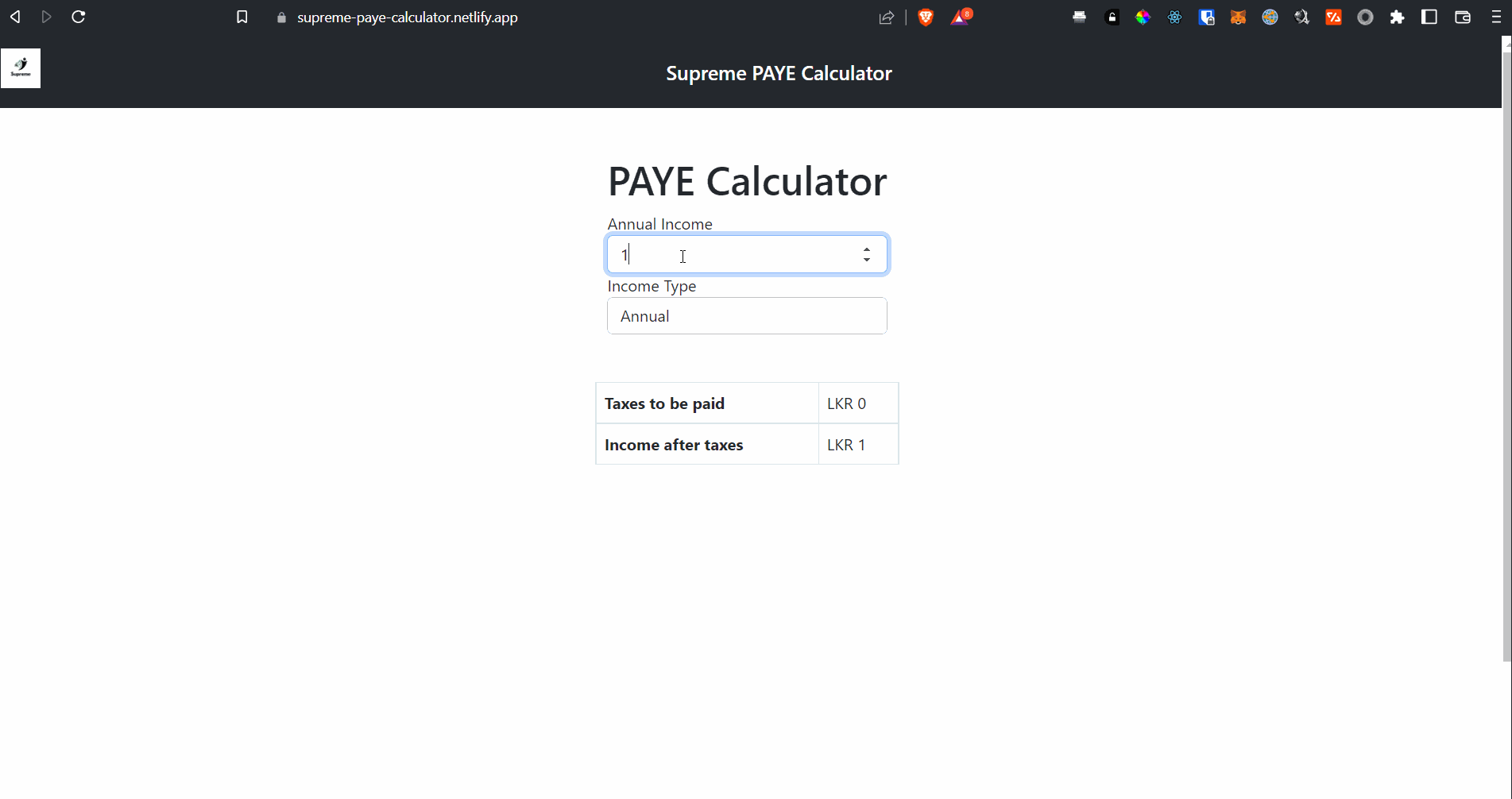Toggle the browser sidebar panel
This screenshot has width=1512, height=799.
1429,17
